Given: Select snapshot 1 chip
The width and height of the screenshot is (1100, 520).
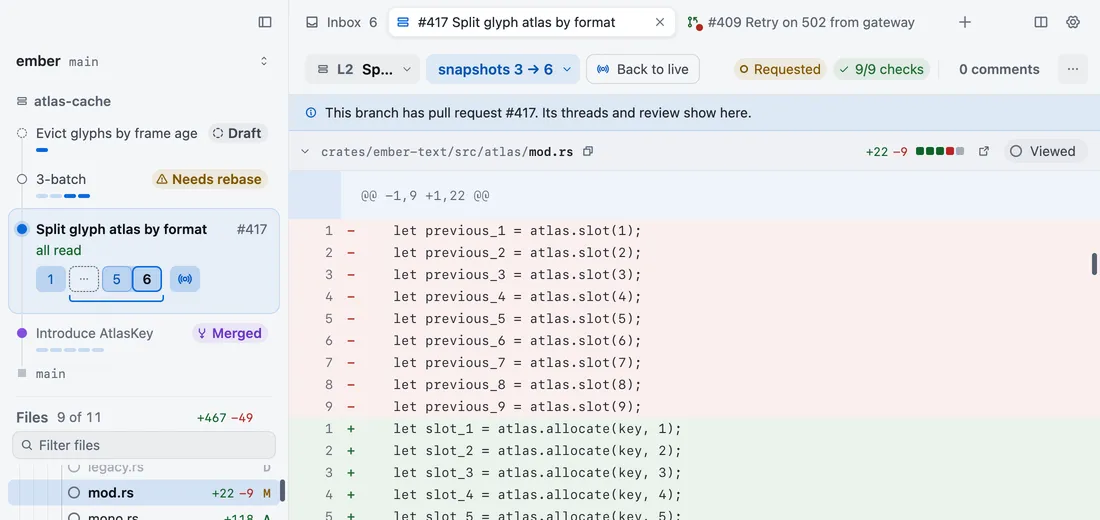Looking at the screenshot, I should [x=51, y=279].
